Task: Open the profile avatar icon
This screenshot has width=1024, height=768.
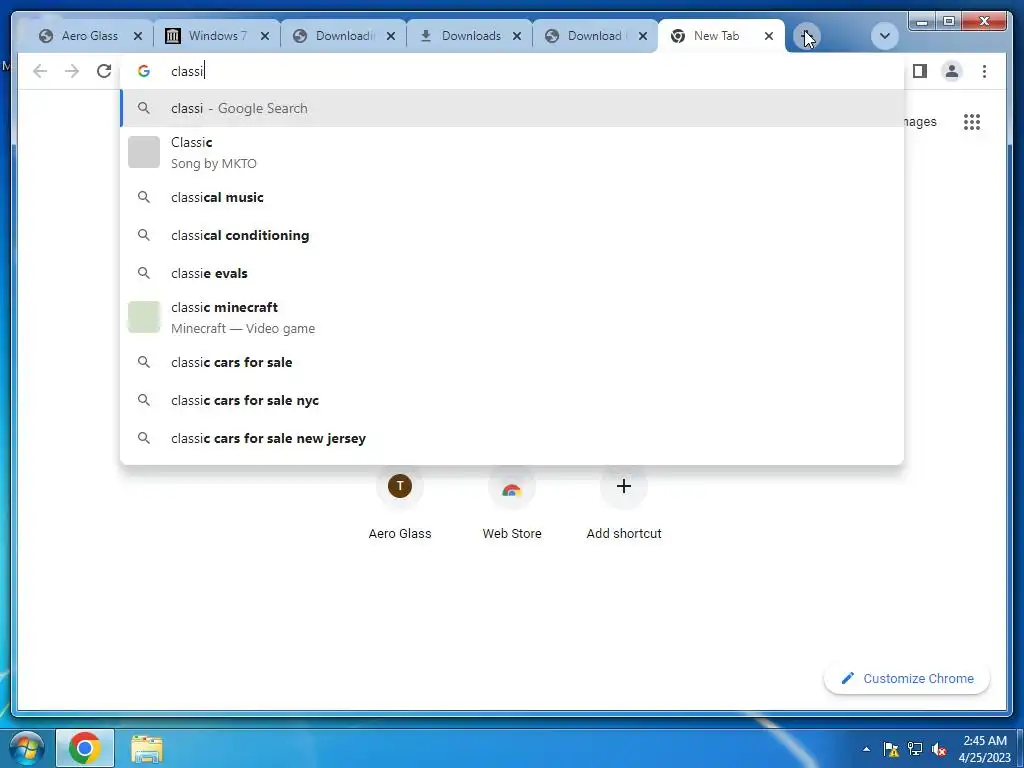Action: click(x=952, y=71)
